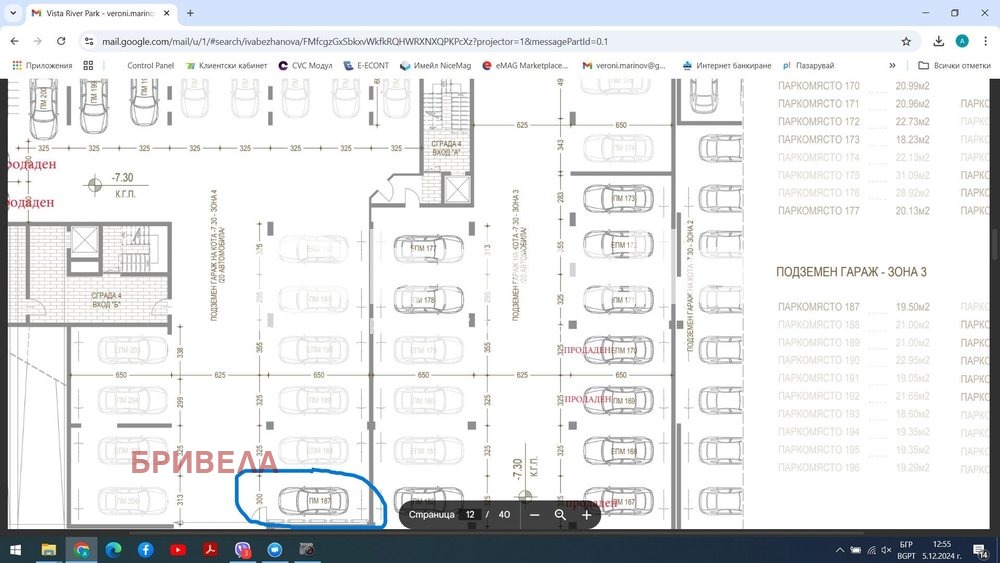Select the Vista River Park tab
This screenshot has width=1000, height=563.
(95, 13)
